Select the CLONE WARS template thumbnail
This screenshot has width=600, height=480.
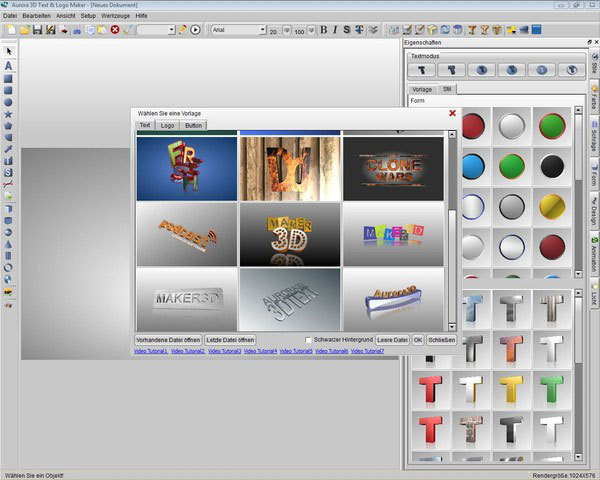[x=393, y=169]
